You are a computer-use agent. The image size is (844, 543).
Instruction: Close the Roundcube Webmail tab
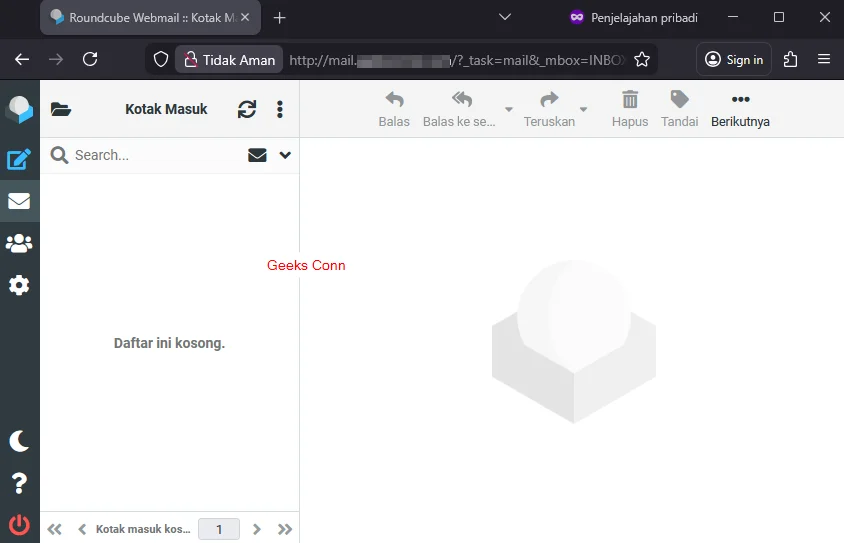(x=245, y=17)
